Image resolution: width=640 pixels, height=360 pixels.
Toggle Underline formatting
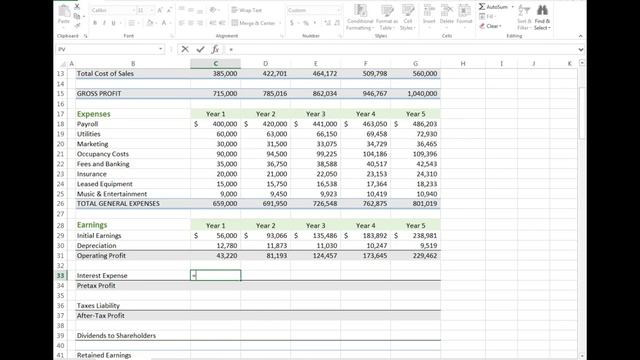[113, 23]
